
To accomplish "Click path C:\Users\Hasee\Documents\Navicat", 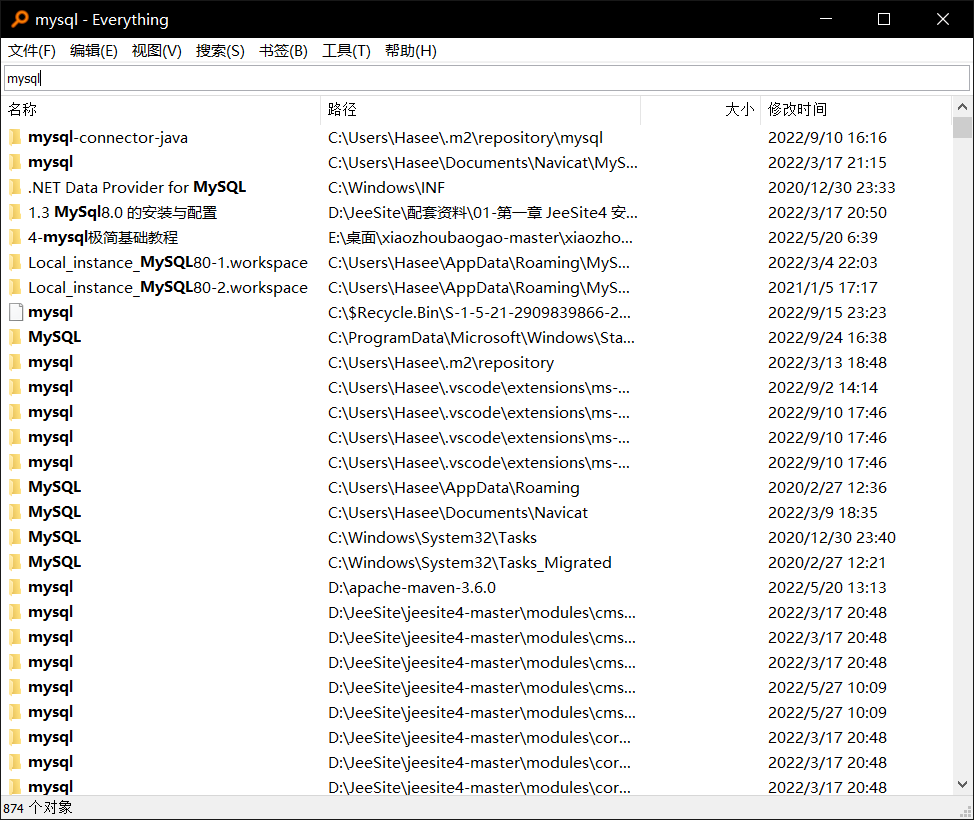I will coord(458,512).
